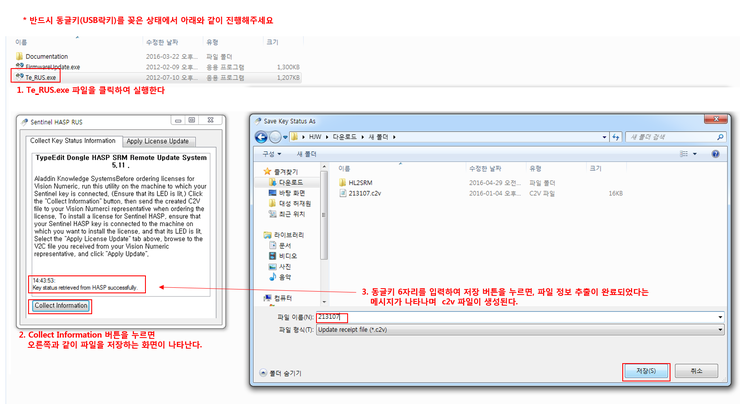The image size is (740, 404).
Task: Close the Sentinel HASP RUS window
Action: tap(210, 120)
